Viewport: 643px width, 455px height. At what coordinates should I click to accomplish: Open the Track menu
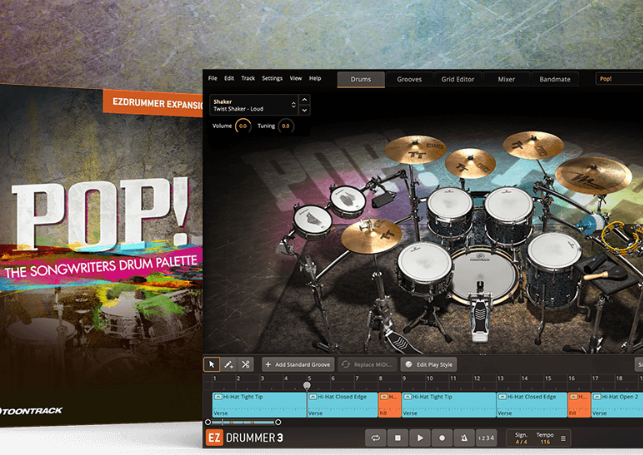coord(248,78)
